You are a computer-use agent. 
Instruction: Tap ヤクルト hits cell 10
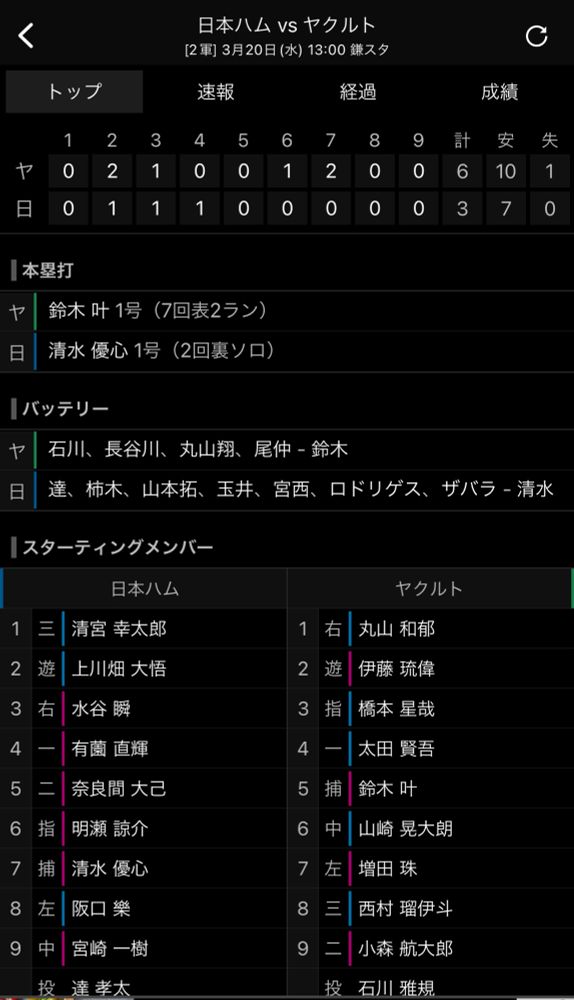point(506,171)
